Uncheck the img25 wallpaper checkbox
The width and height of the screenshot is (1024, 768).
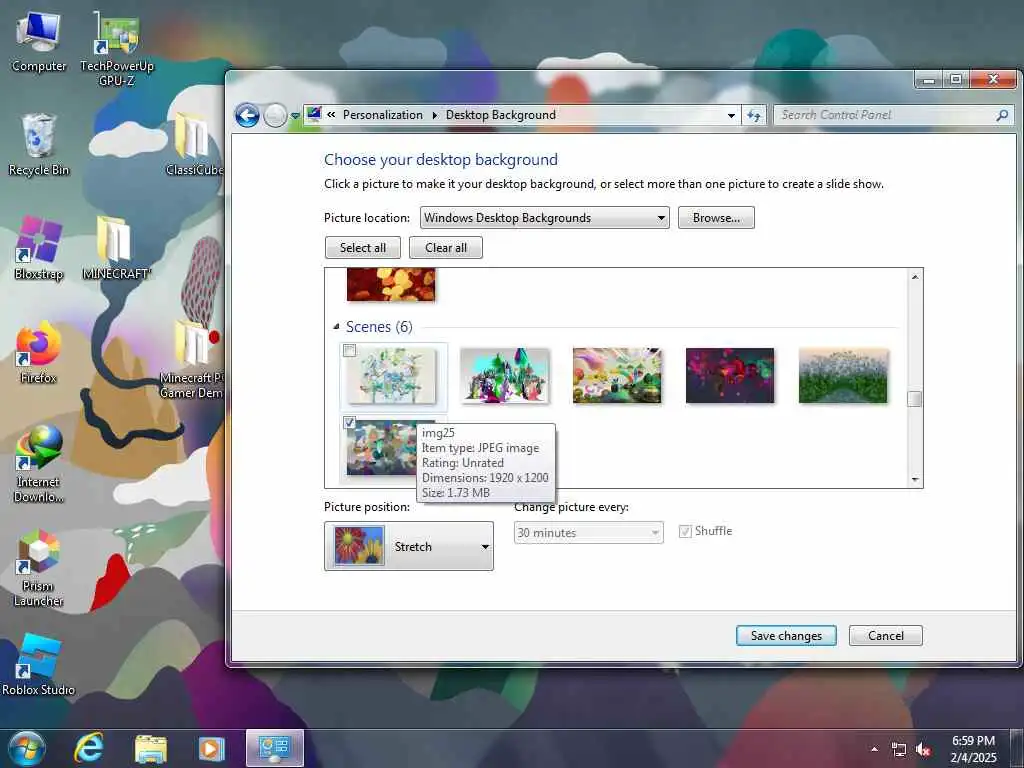coord(350,423)
